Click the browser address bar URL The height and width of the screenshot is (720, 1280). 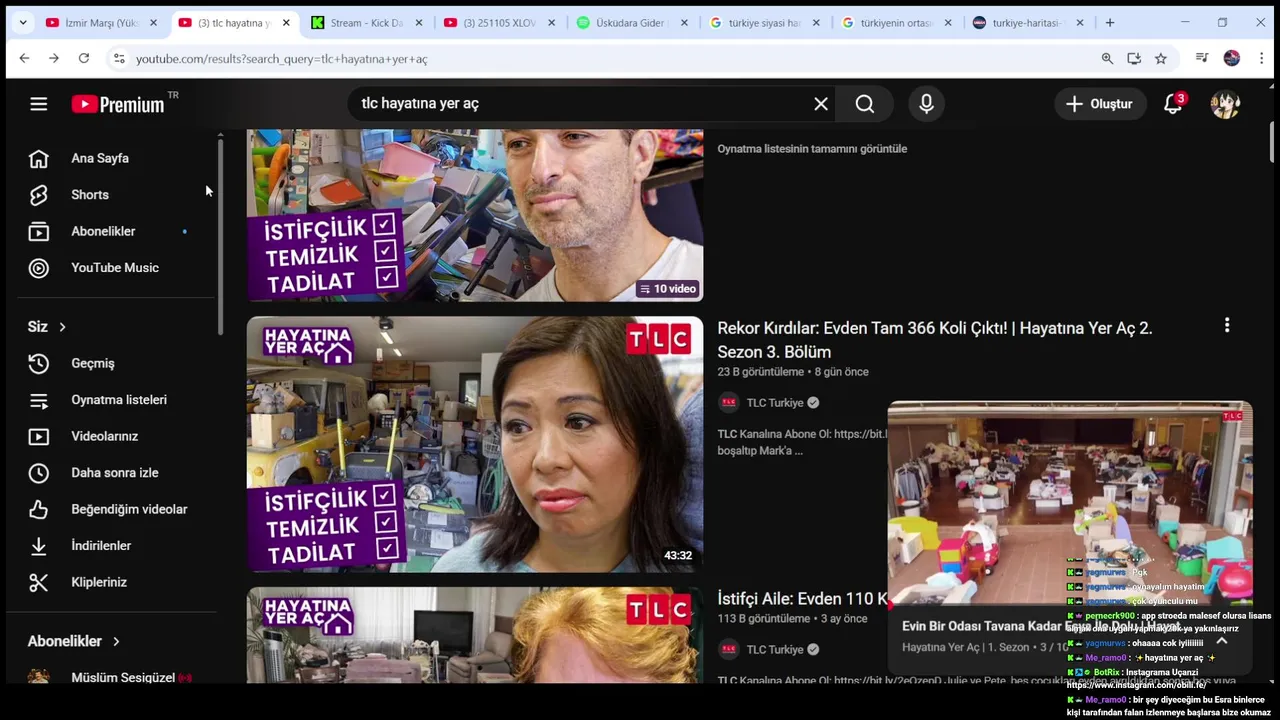(281, 59)
